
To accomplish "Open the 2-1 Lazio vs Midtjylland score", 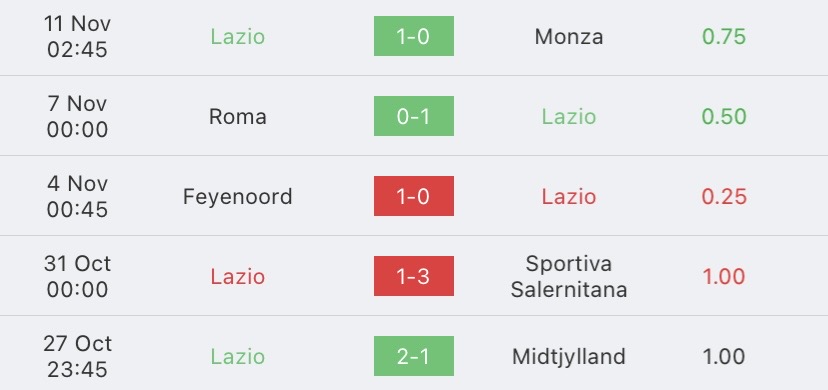I will point(413,356).
